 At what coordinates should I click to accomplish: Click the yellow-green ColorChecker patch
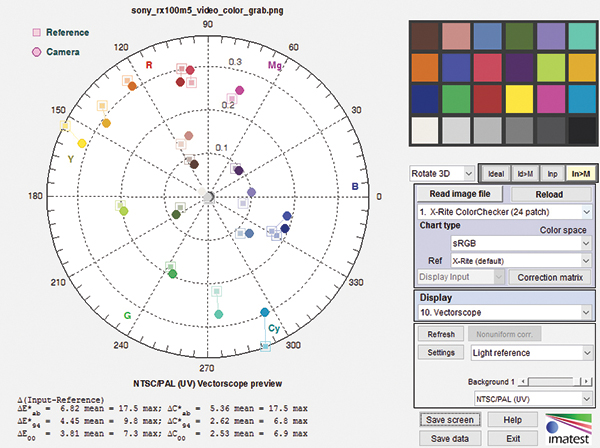[551, 68]
